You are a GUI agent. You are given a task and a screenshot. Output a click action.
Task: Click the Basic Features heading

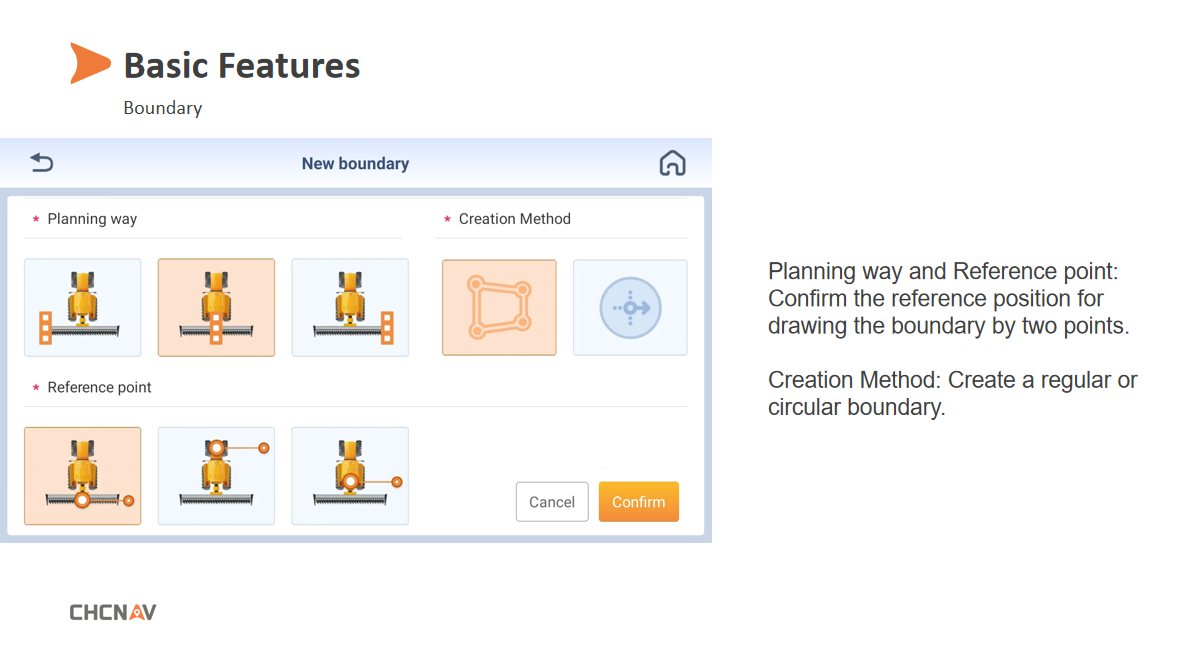pyautogui.click(x=241, y=66)
